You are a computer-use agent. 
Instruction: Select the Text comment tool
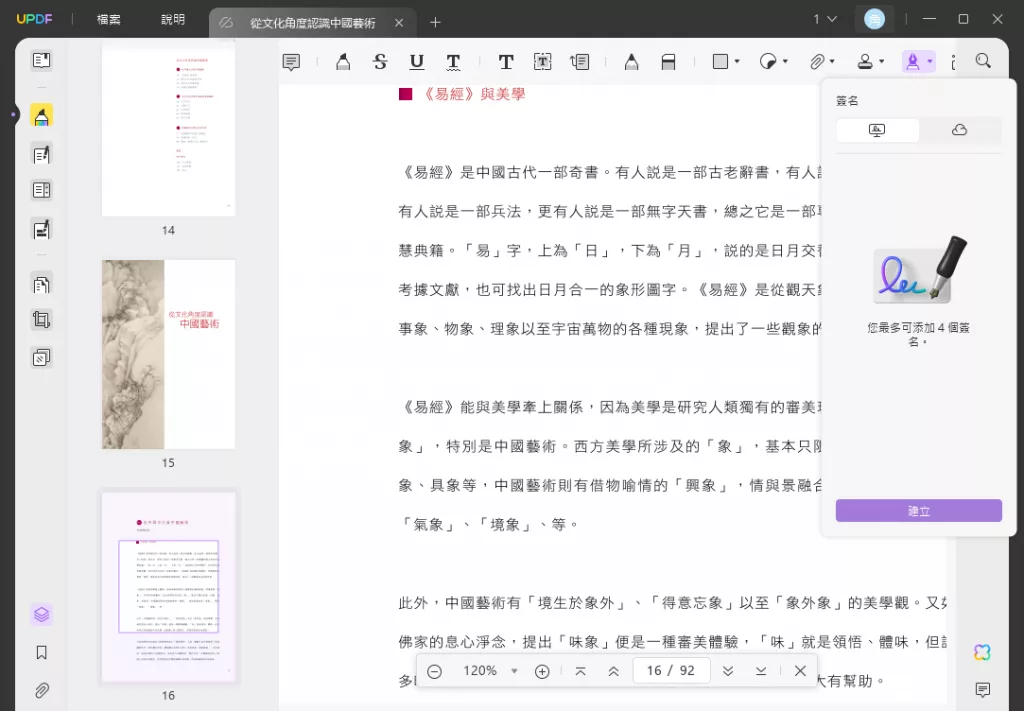[505, 62]
